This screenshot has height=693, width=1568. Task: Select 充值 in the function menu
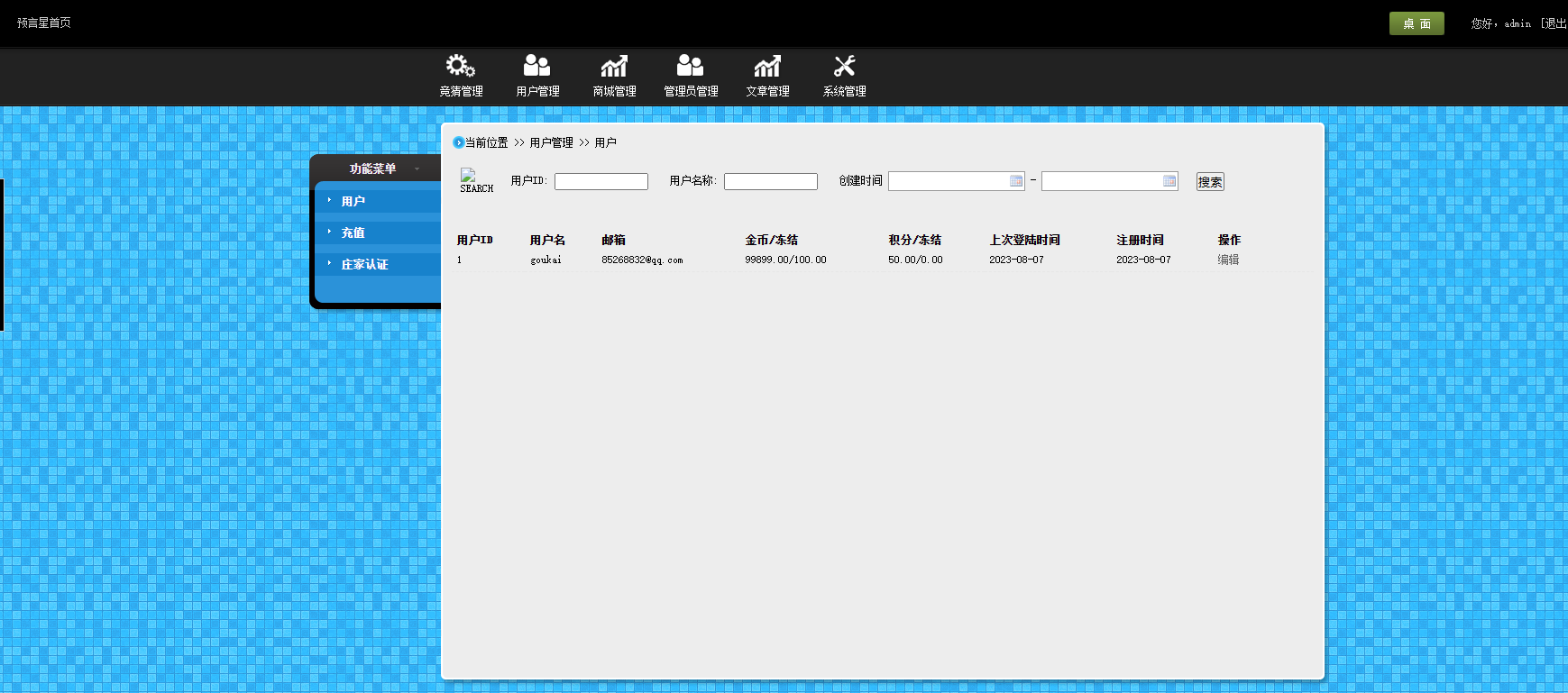[353, 233]
